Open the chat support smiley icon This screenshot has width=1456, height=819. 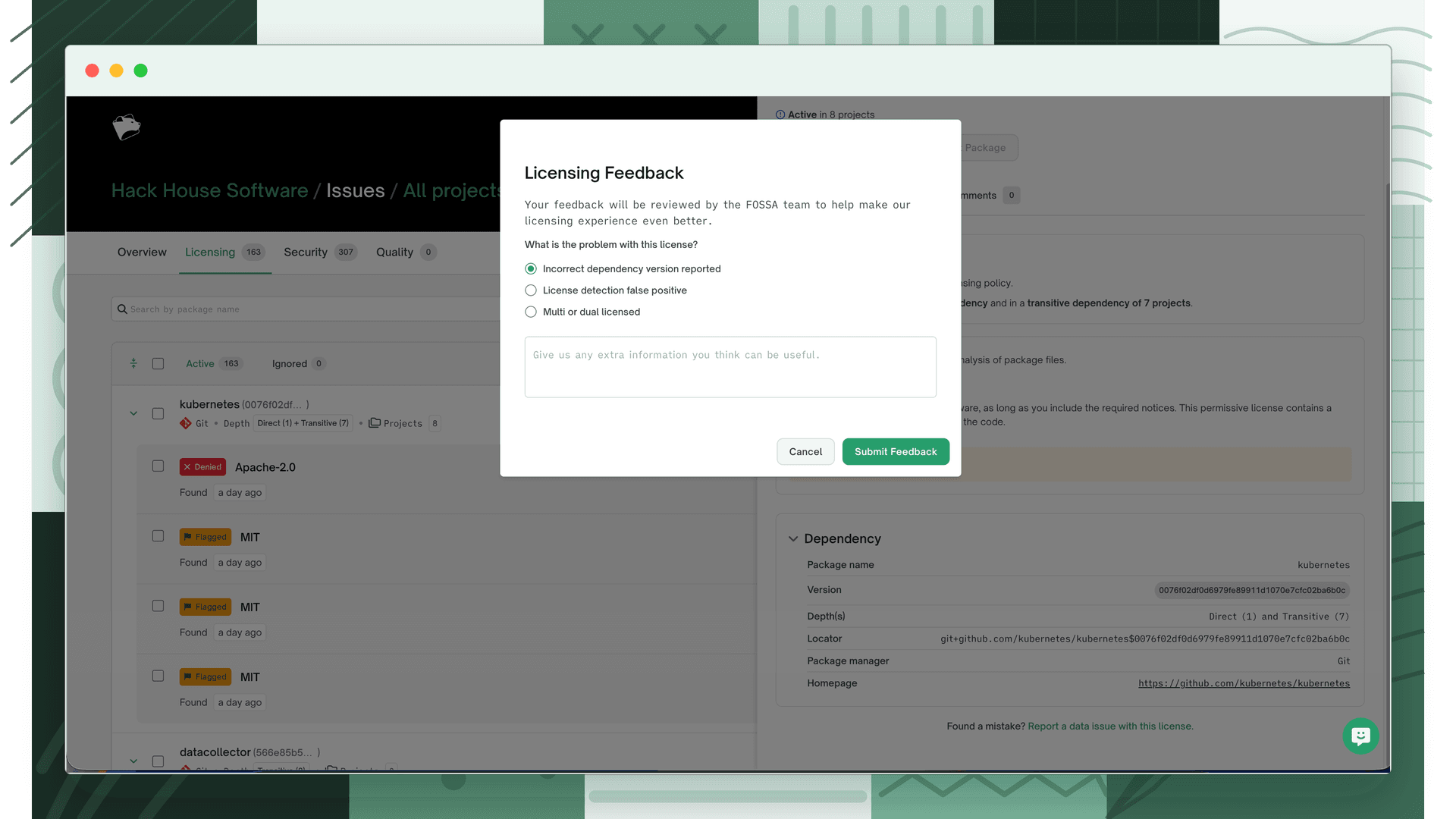tap(1360, 736)
